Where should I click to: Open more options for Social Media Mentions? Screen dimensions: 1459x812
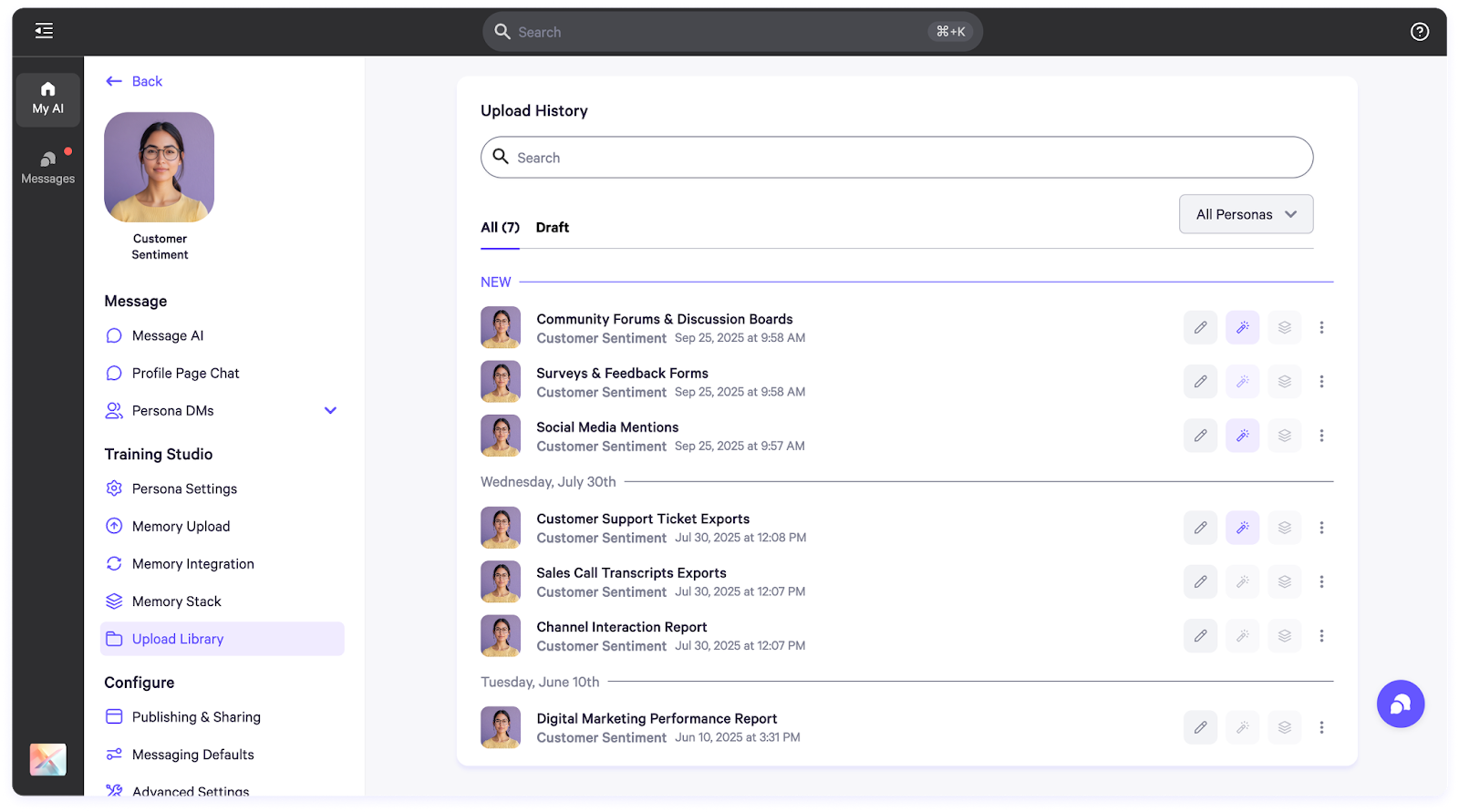click(1321, 436)
